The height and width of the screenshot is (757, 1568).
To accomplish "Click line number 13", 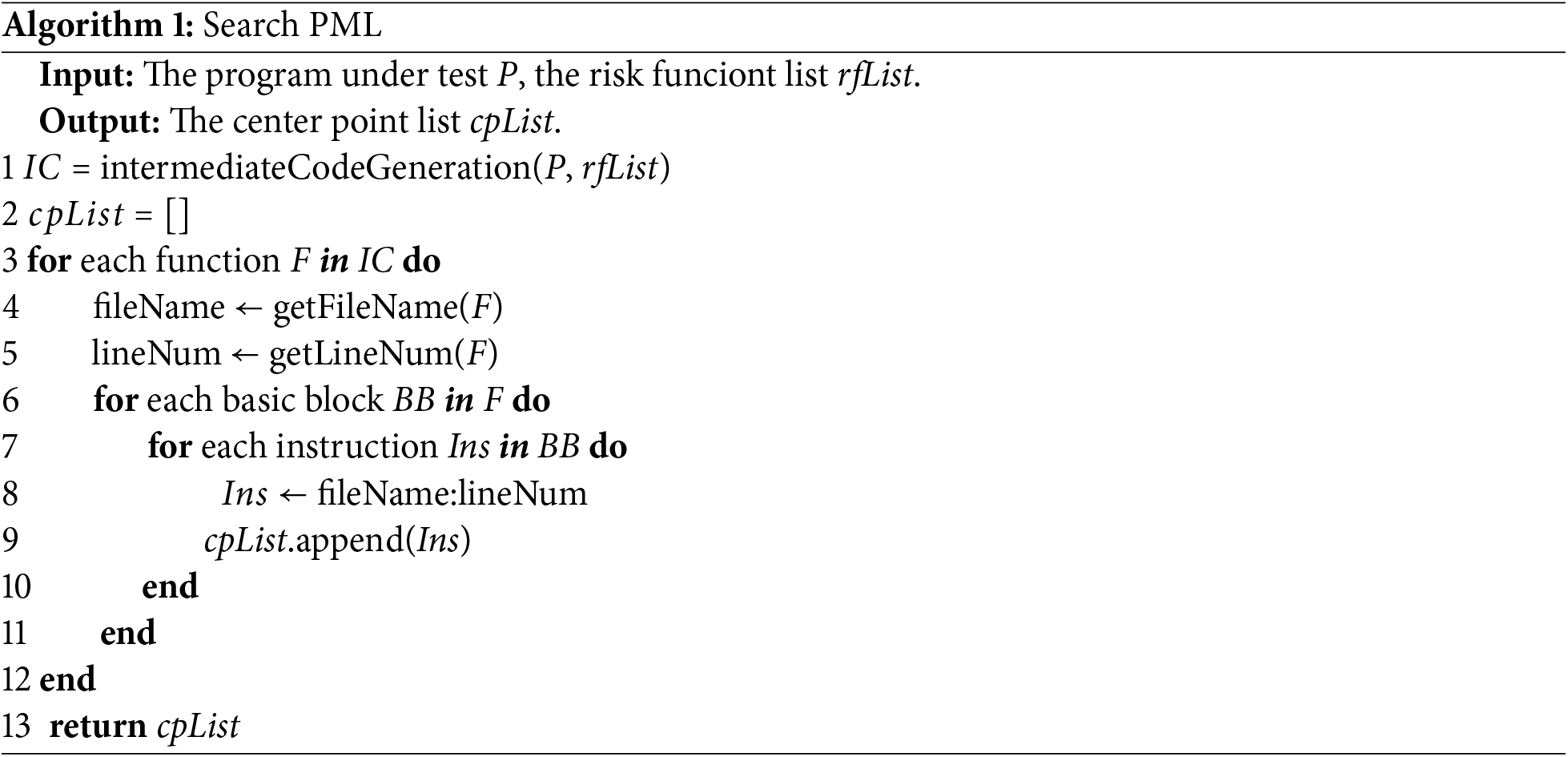I will click(15, 727).
